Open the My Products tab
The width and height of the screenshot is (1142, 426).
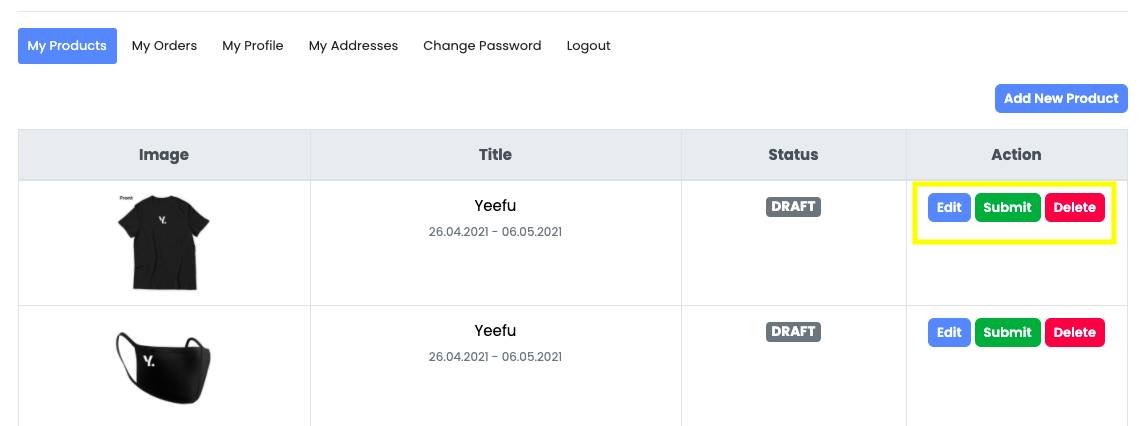coord(67,46)
